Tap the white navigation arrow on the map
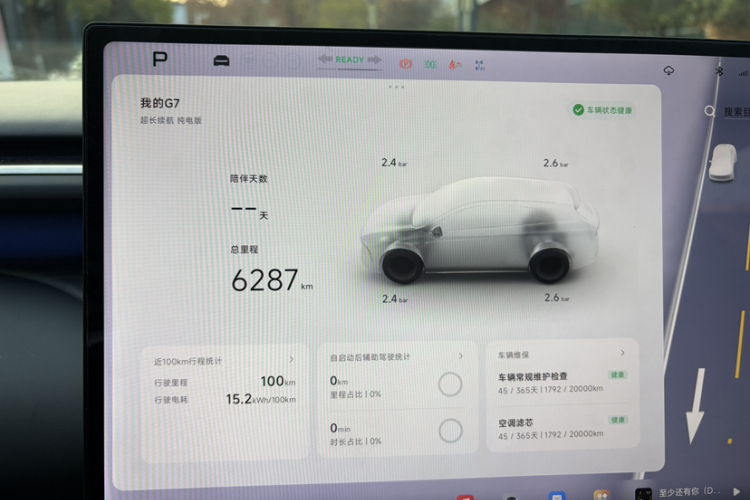Screen dimensions: 750x500 pyautogui.click(x=696, y=406)
